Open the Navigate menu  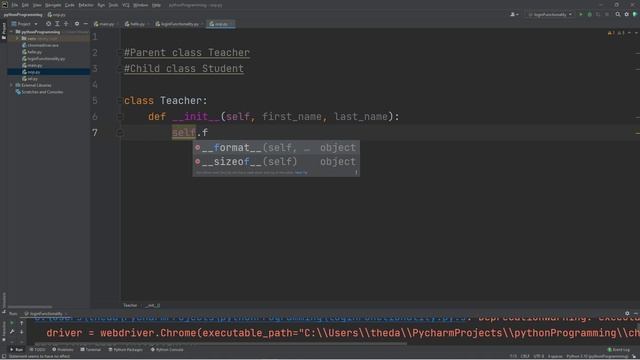point(53,5)
